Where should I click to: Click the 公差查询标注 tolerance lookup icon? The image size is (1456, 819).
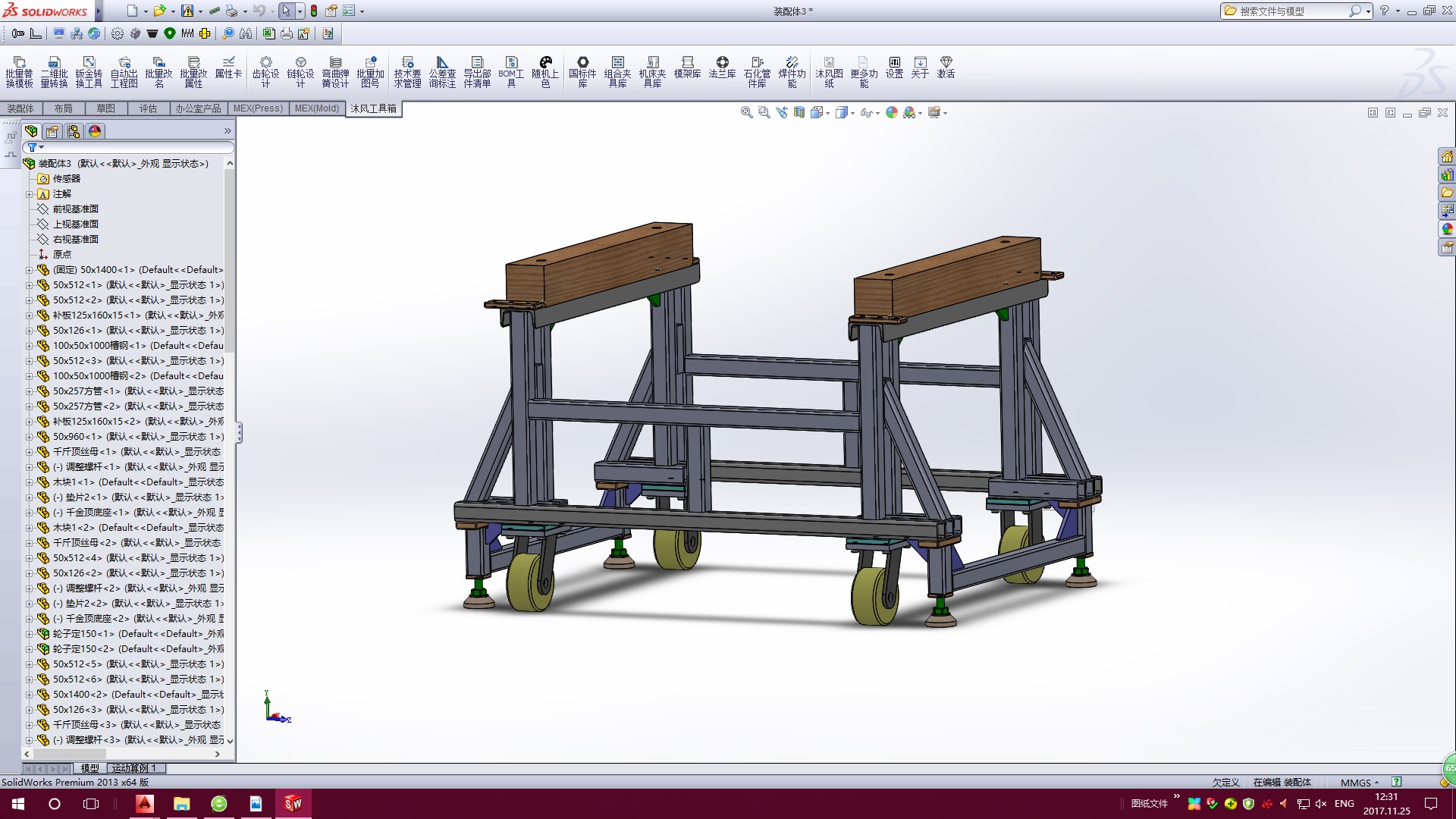click(442, 72)
